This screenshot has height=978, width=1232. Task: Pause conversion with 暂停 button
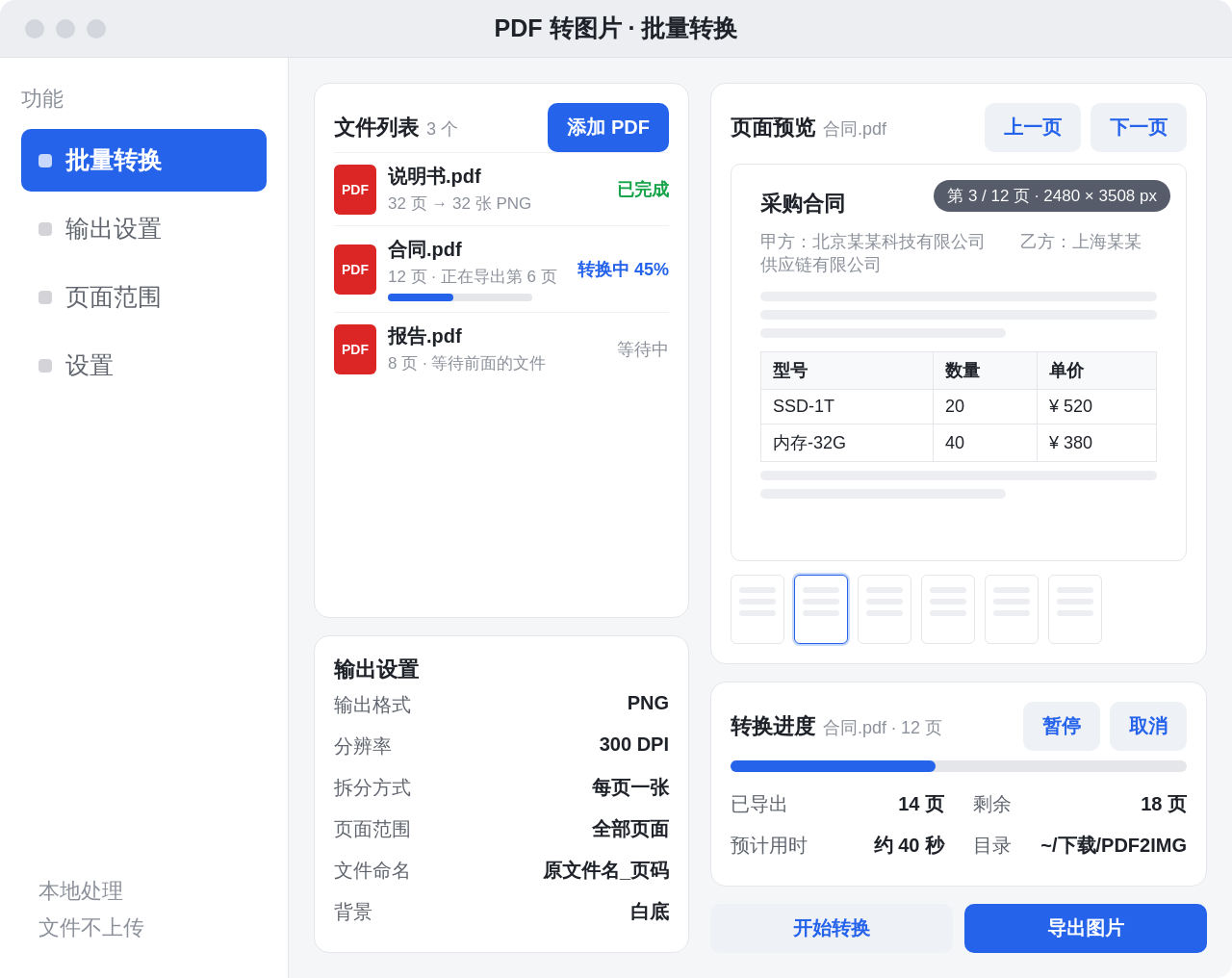click(x=1062, y=726)
